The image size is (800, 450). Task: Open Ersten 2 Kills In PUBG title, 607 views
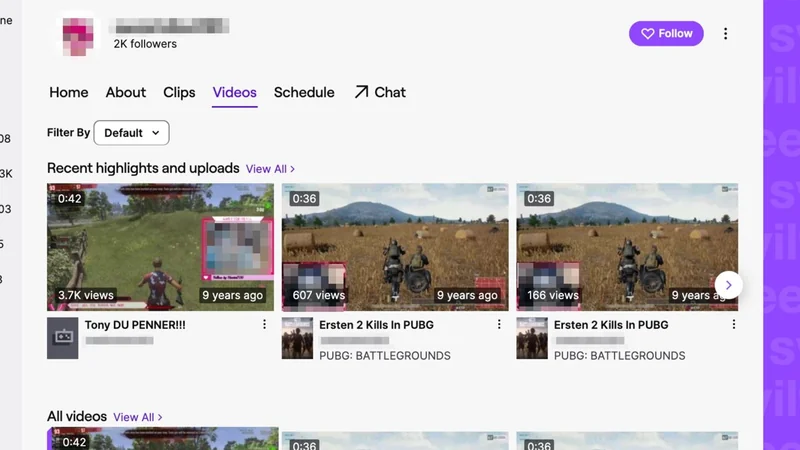pos(377,325)
